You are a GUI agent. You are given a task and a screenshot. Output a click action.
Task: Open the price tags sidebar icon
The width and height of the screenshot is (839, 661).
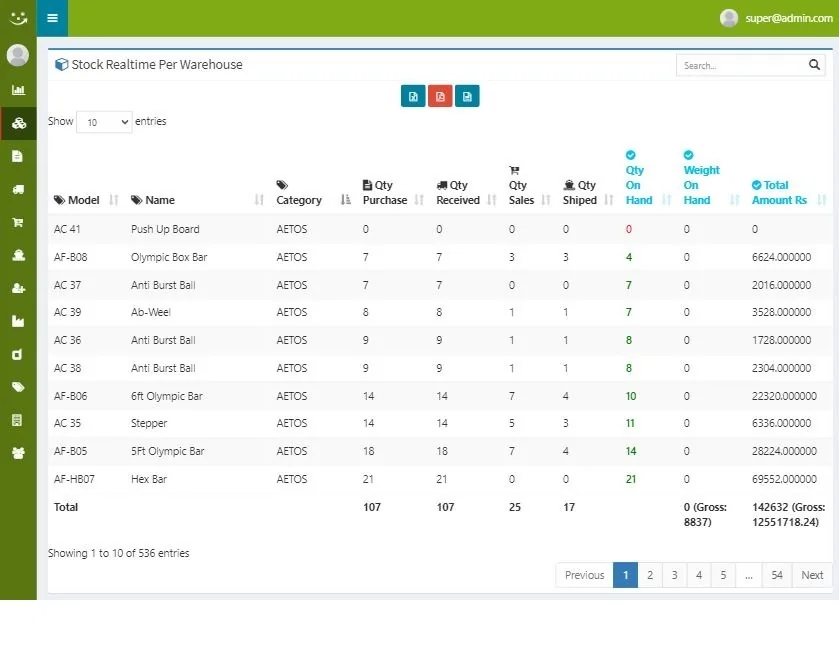click(x=18, y=387)
